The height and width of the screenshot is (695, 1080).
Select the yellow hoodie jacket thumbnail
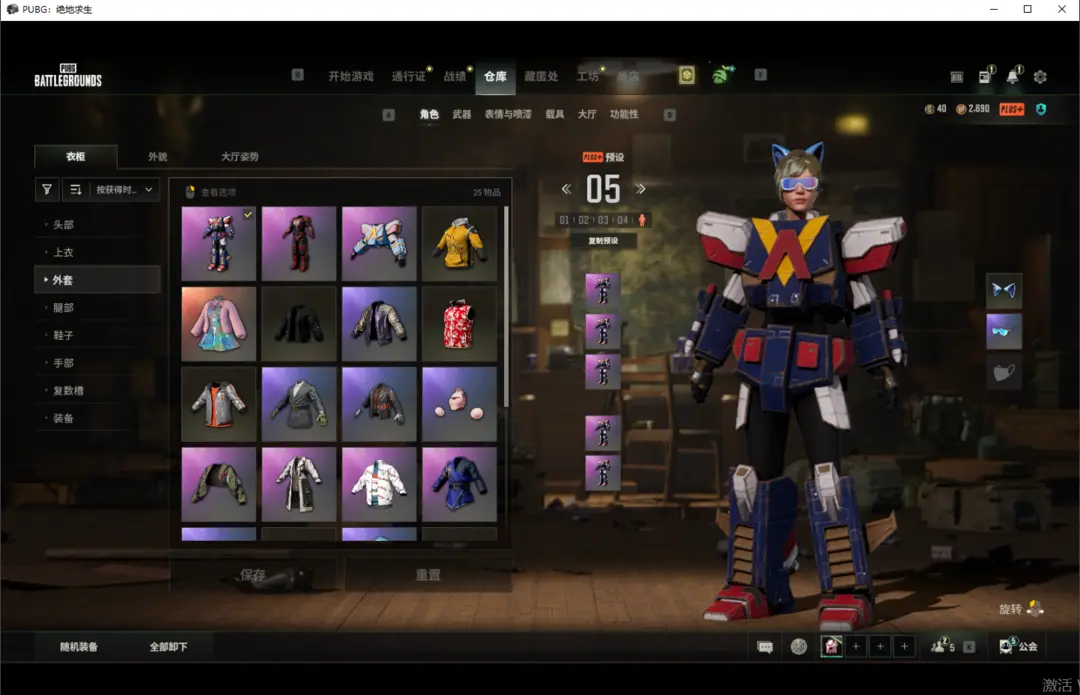coord(459,243)
